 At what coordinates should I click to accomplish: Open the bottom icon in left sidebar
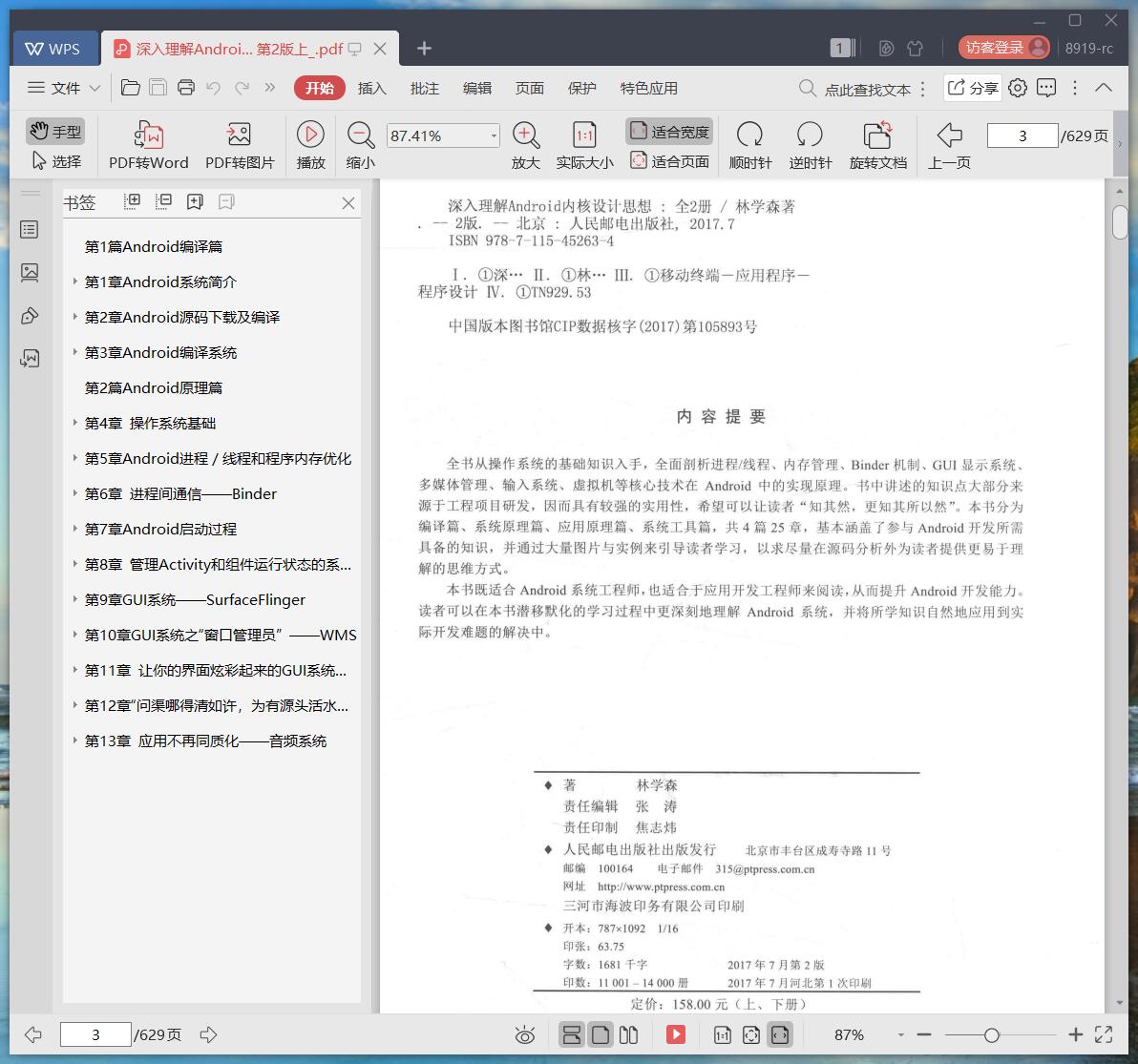(x=30, y=358)
